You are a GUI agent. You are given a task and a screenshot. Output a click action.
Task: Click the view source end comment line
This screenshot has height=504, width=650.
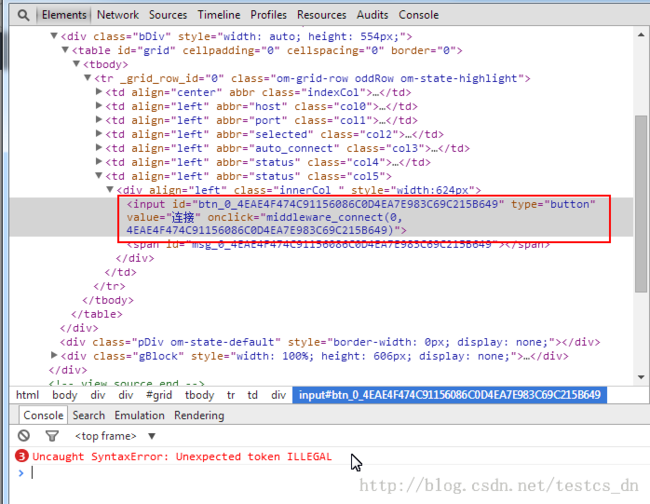point(127,383)
